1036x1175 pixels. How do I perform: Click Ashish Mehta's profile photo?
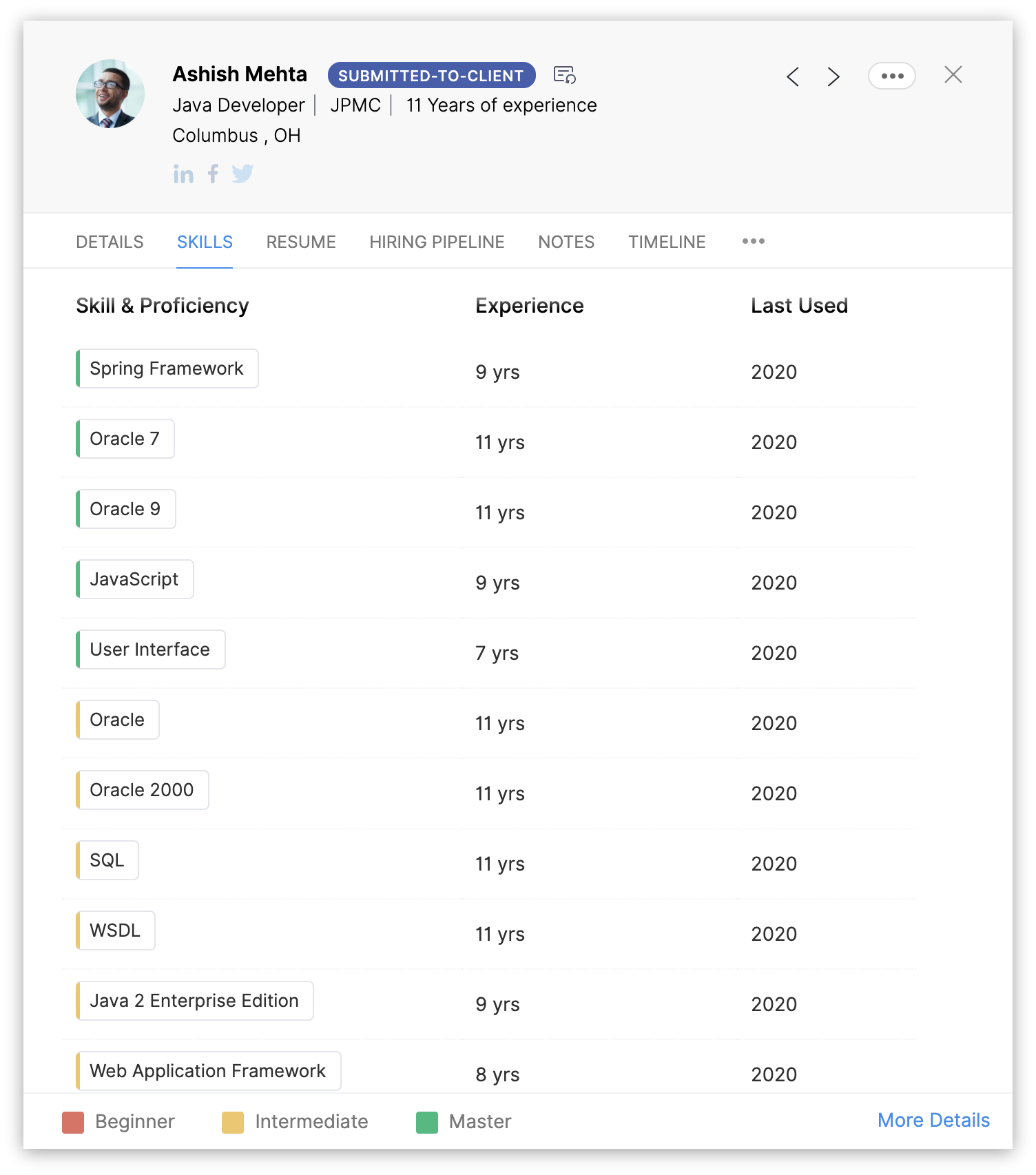click(110, 94)
